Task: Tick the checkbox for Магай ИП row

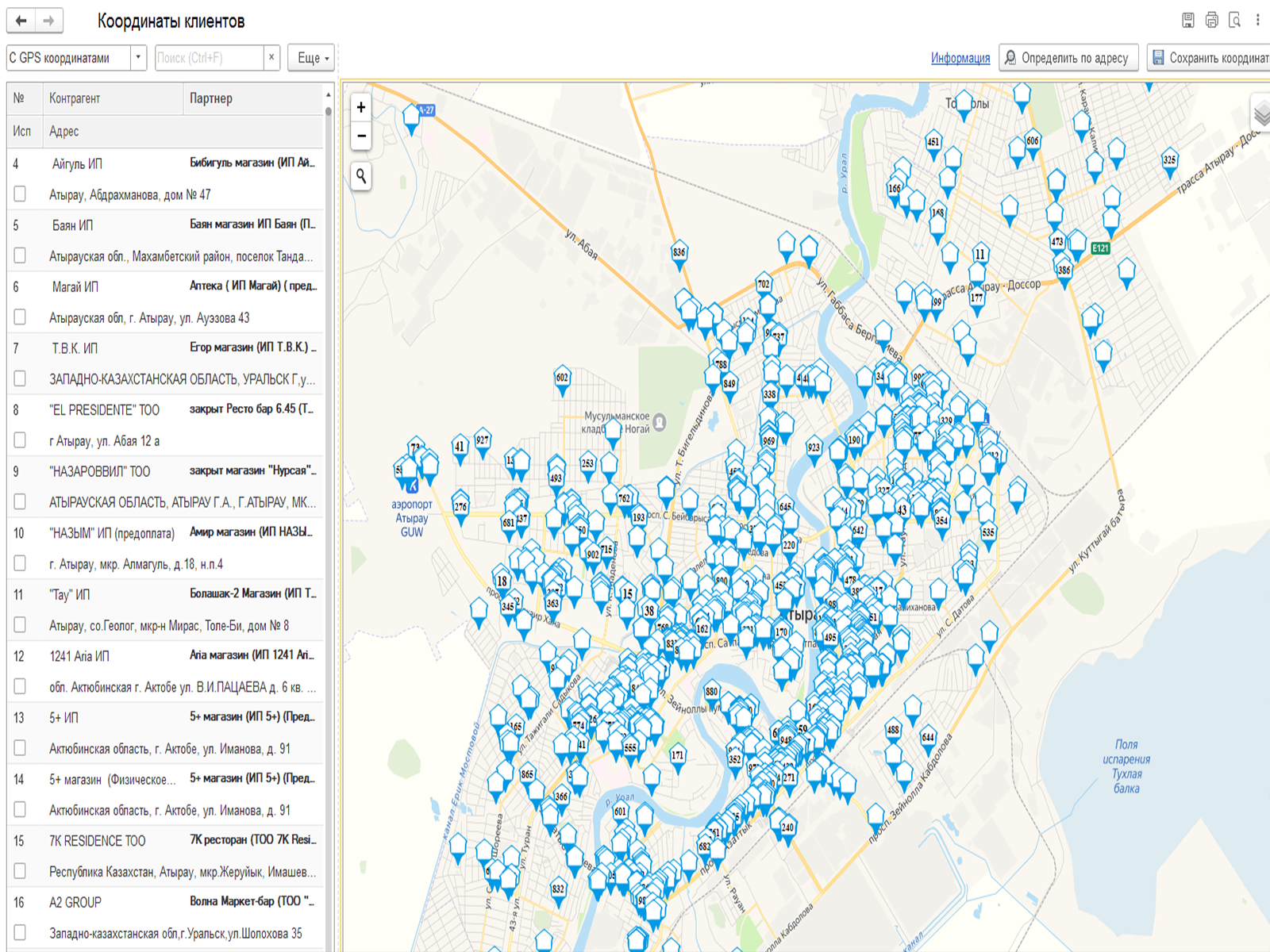Action: click(20, 317)
